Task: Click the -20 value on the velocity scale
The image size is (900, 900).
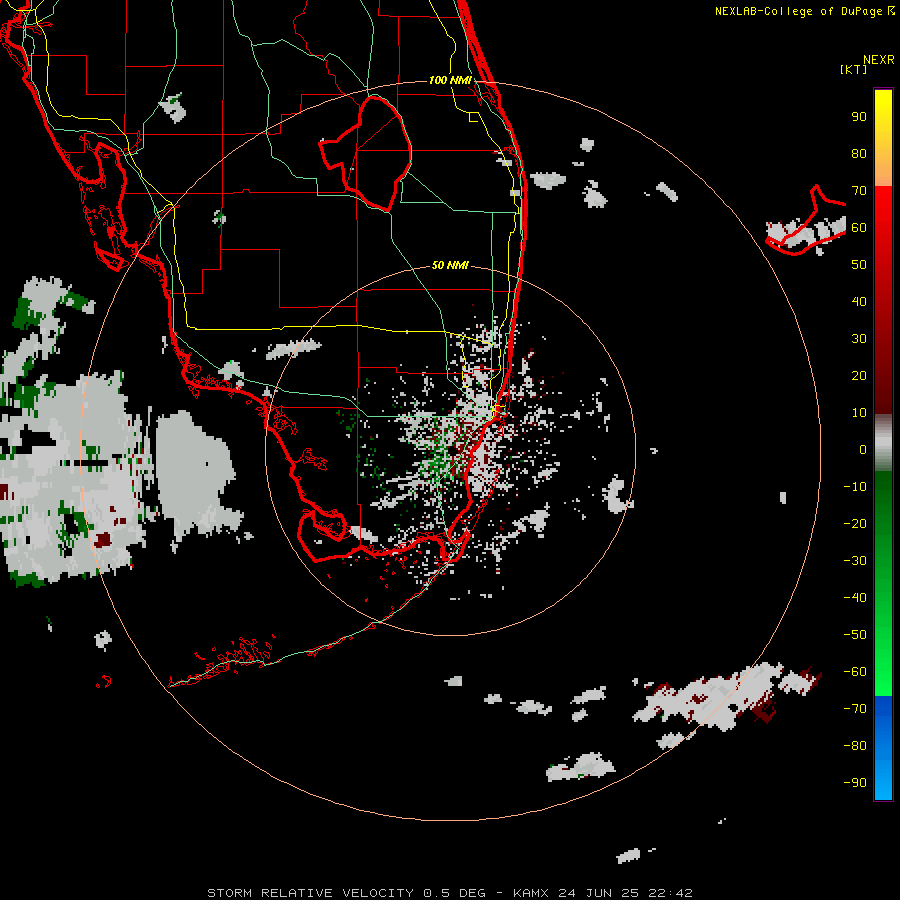Action: coord(855,523)
